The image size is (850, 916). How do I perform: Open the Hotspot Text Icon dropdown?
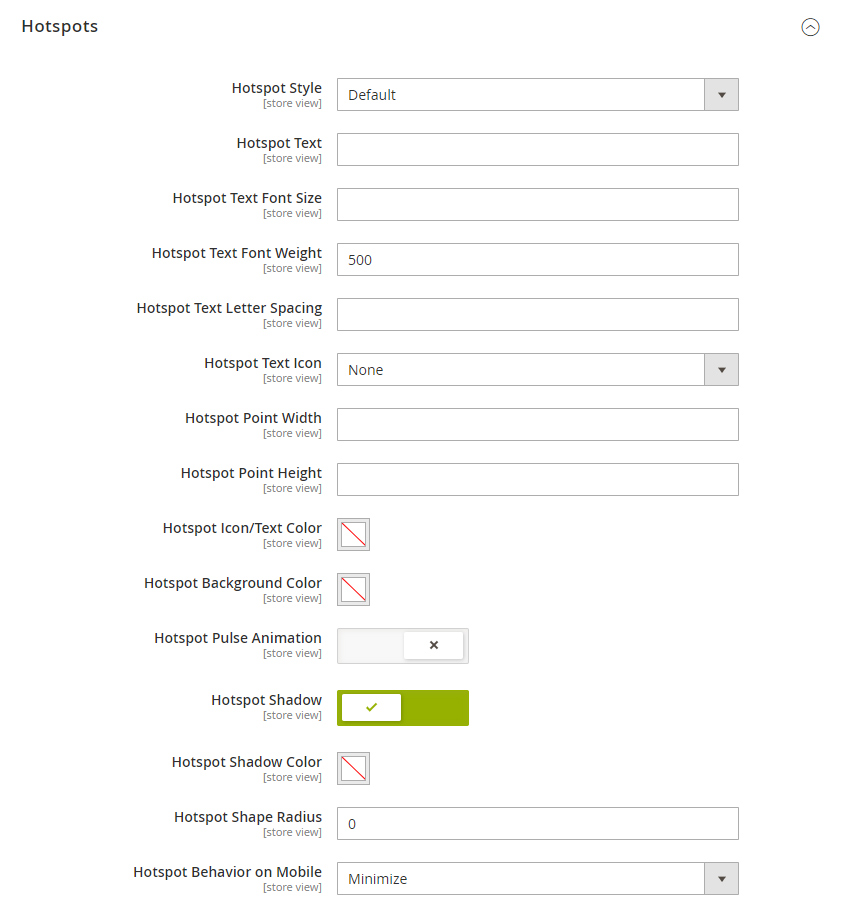pyautogui.click(x=537, y=369)
